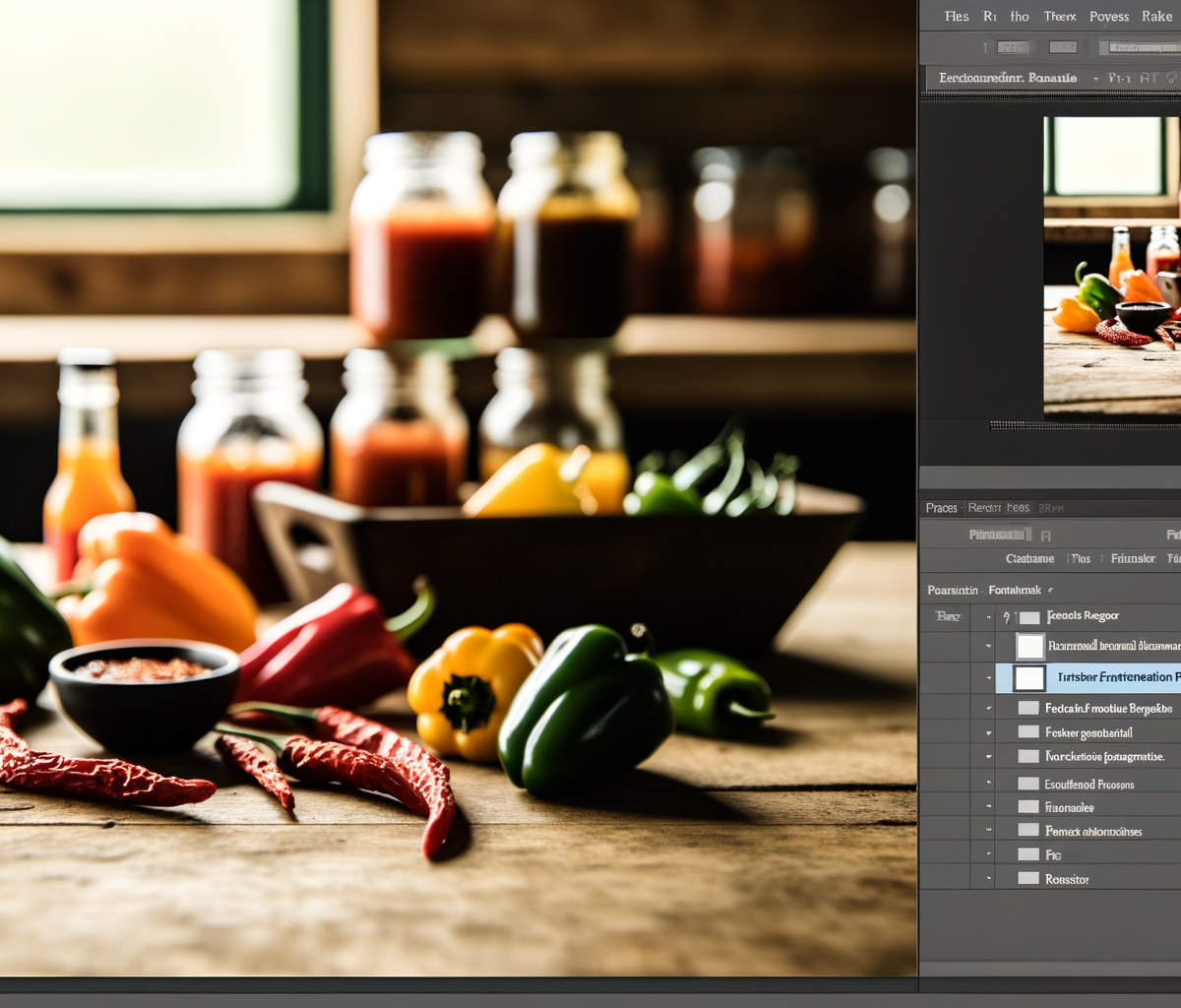Image resolution: width=1181 pixels, height=1008 pixels.
Task: Click layer icon next to Femex ahlontoinses
Action: click(x=1028, y=831)
